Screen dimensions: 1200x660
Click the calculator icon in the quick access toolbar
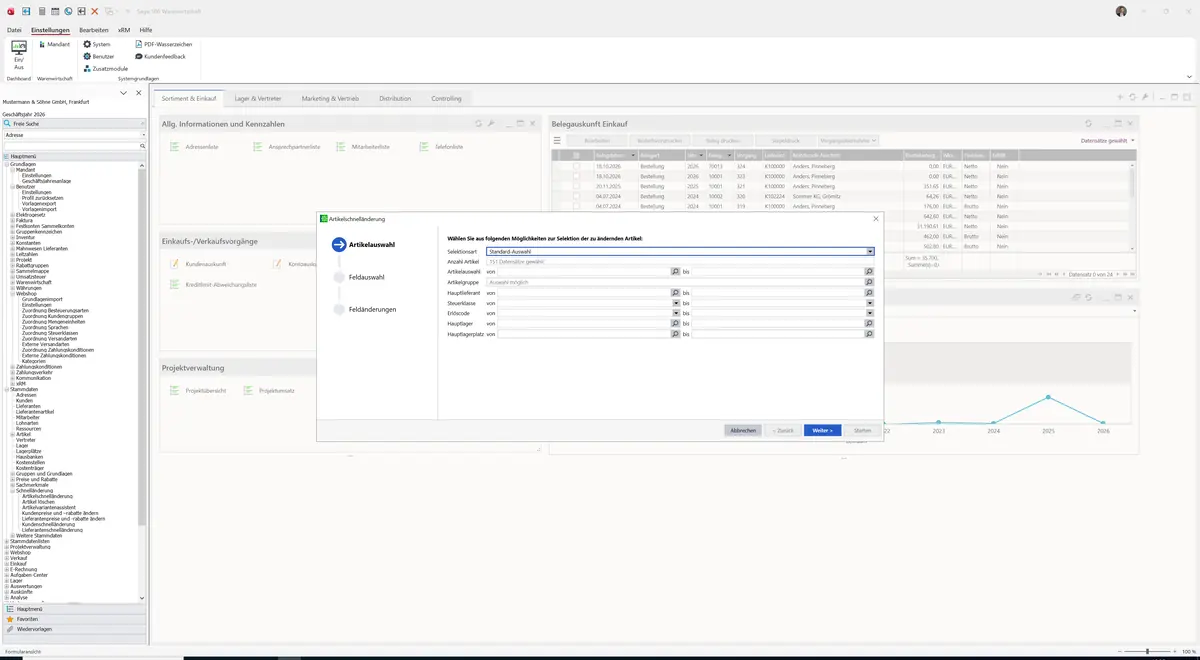click(x=42, y=11)
